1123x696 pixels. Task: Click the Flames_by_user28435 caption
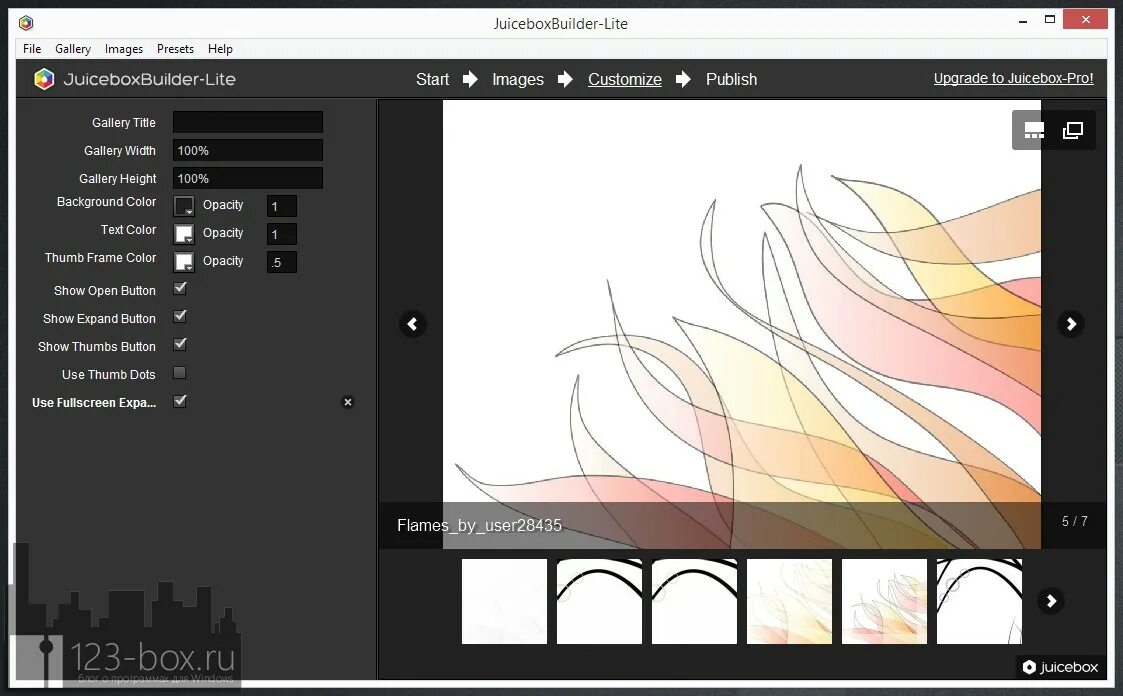(479, 526)
